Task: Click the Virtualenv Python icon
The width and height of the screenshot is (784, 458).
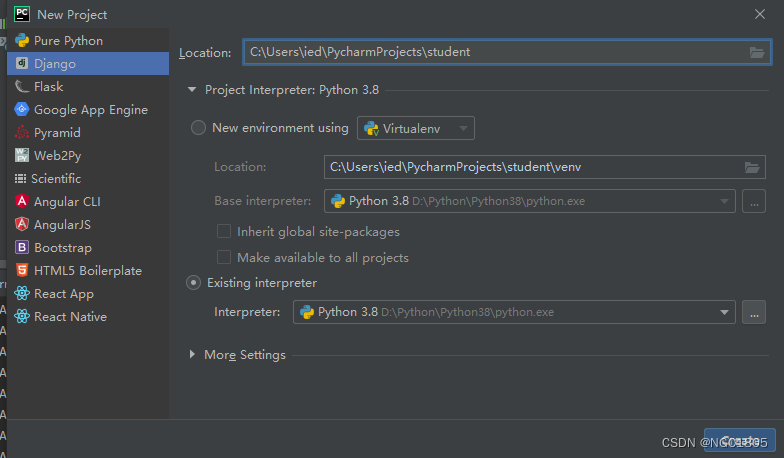Action: pos(372,128)
